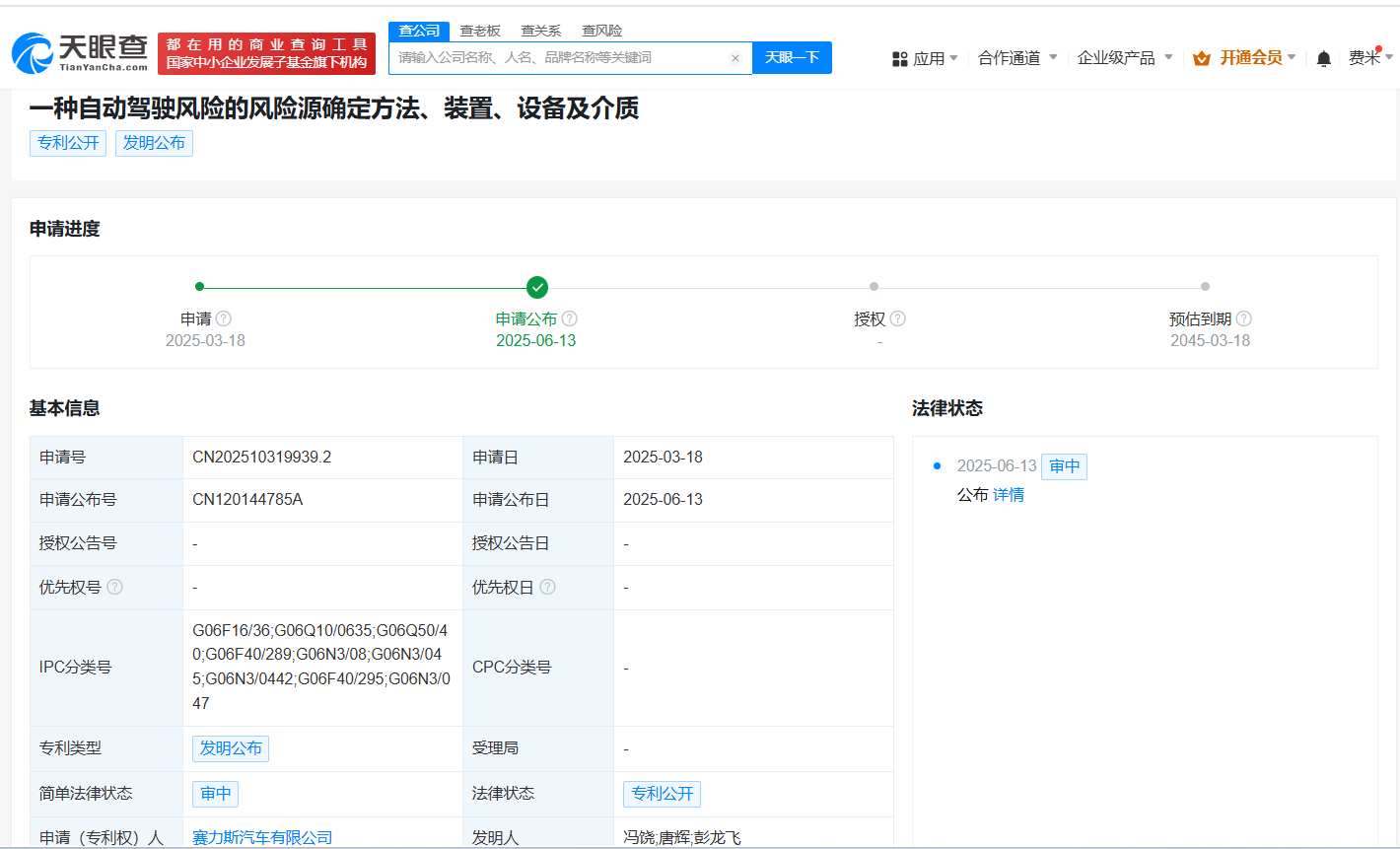Image resolution: width=1400 pixels, height=849 pixels.
Task: Clear the search box with the X icon
Action: [x=735, y=58]
